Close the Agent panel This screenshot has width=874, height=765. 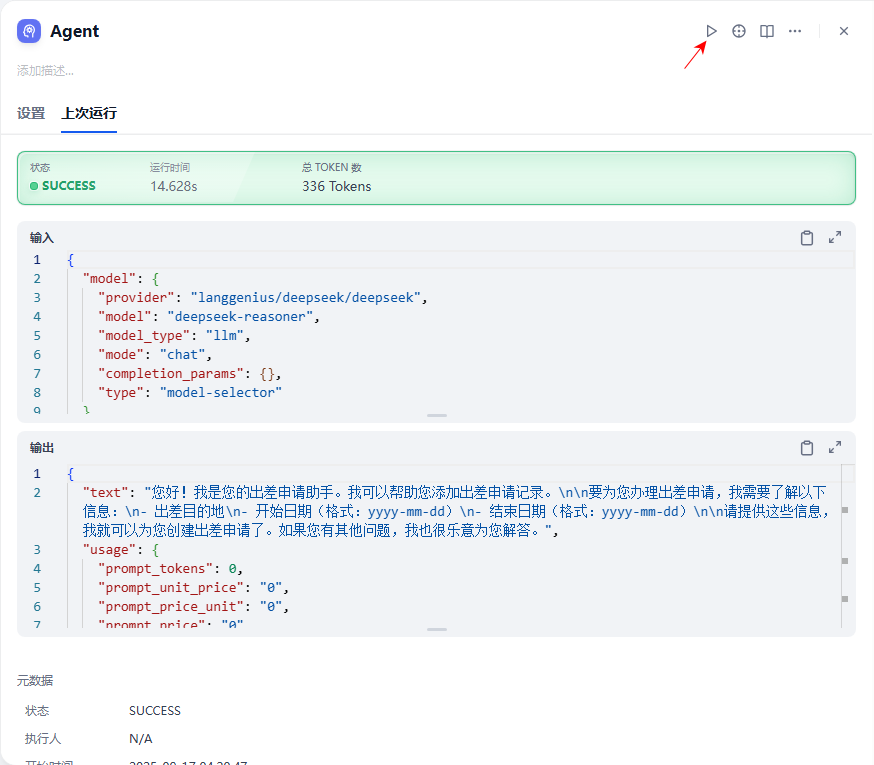tap(844, 31)
